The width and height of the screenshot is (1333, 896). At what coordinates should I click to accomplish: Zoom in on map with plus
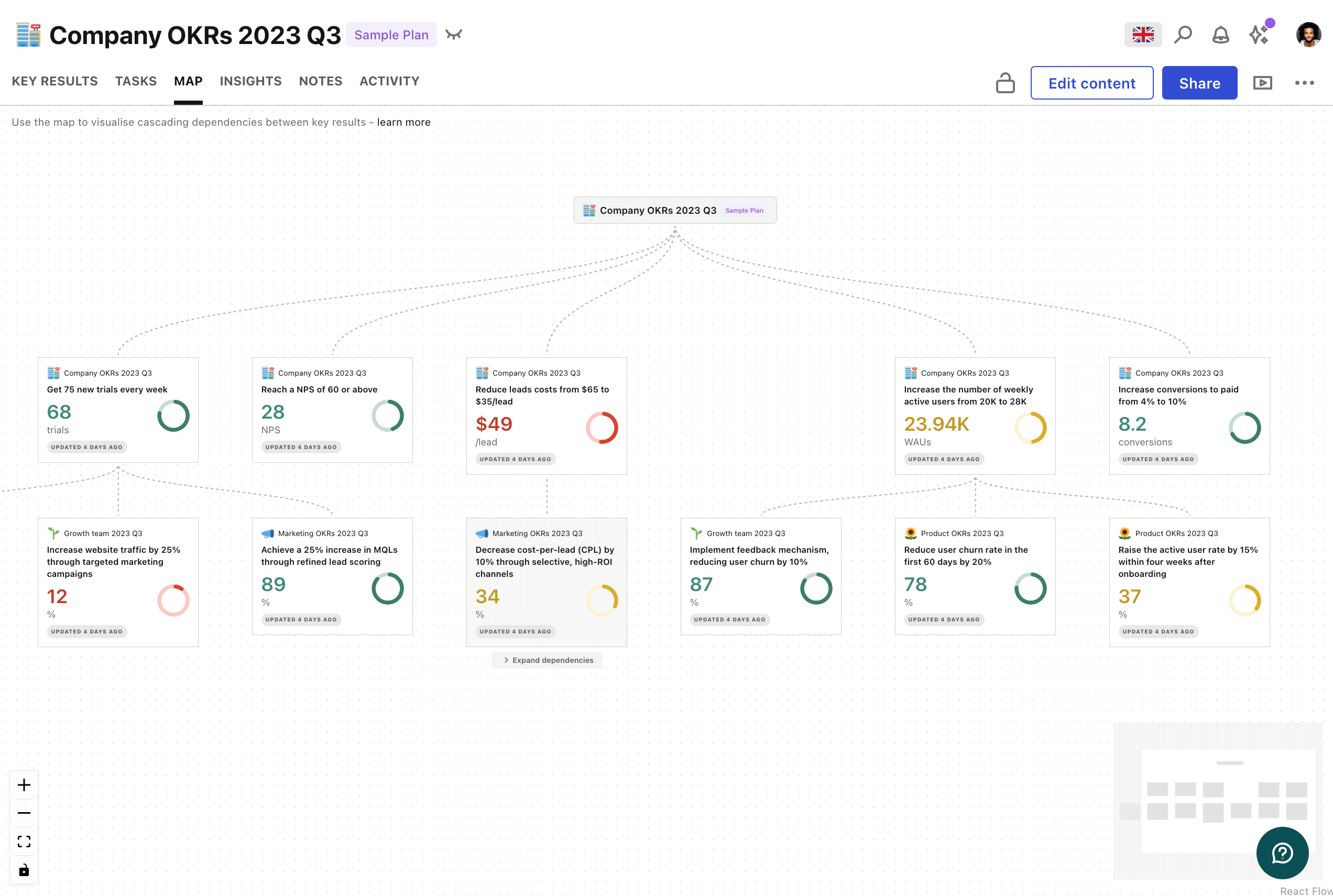(x=24, y=784)
